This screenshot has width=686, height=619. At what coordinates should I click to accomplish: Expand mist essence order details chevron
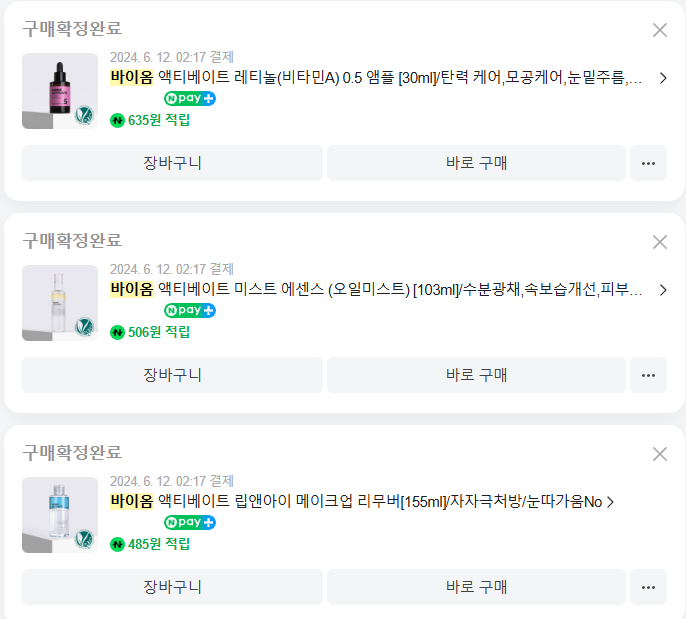(x=663, y=290)
